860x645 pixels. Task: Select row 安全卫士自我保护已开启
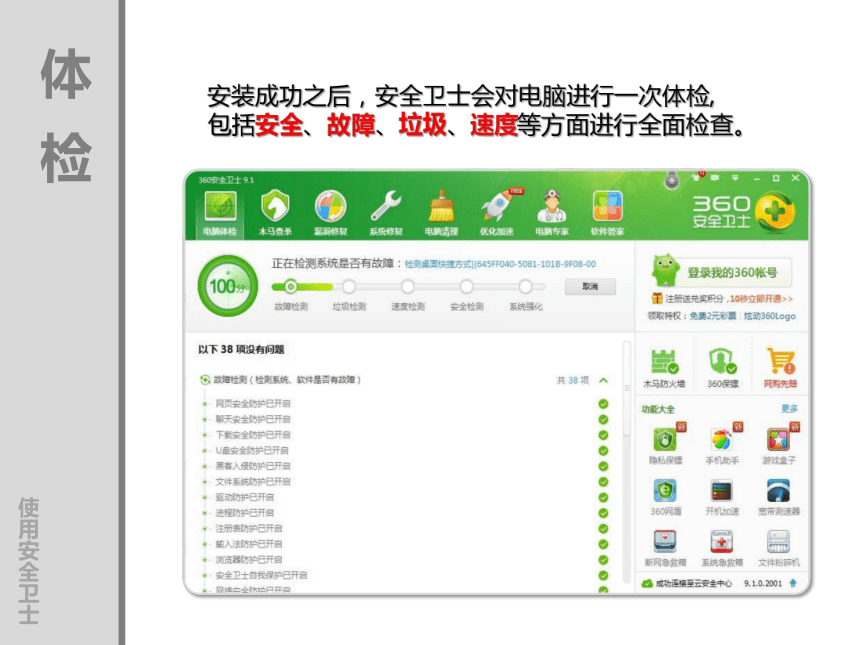[x=405, y=575]
